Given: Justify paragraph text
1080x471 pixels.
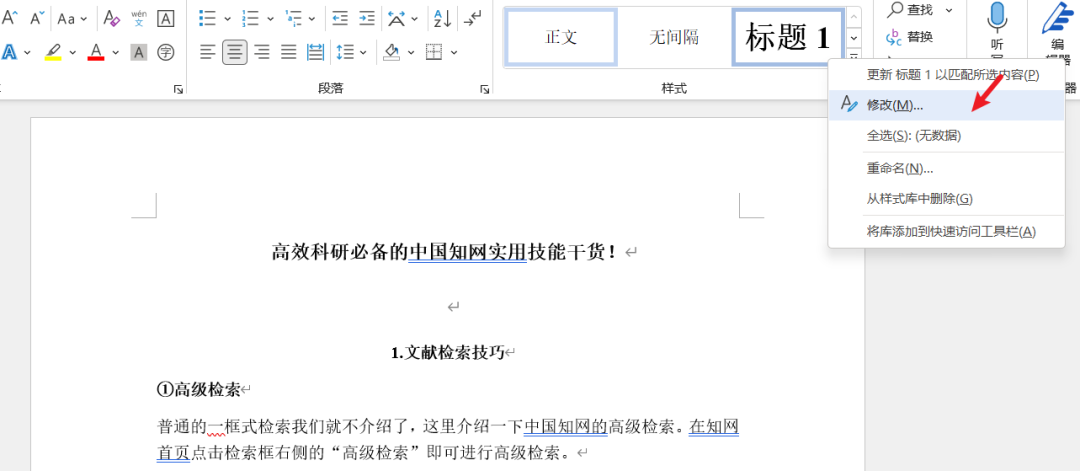Looking at the screenshot, I should [x=289, y=52].
